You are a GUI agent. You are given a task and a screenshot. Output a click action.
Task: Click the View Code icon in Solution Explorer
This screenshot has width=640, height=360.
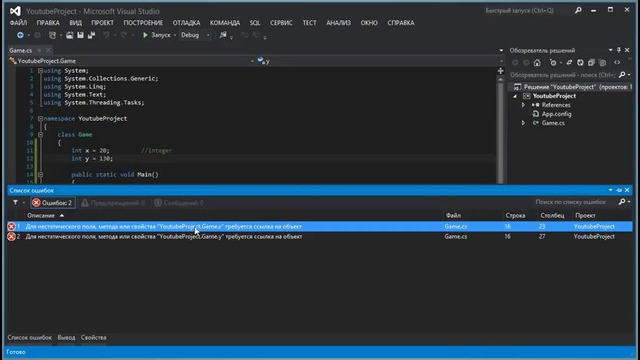(617, 63)
